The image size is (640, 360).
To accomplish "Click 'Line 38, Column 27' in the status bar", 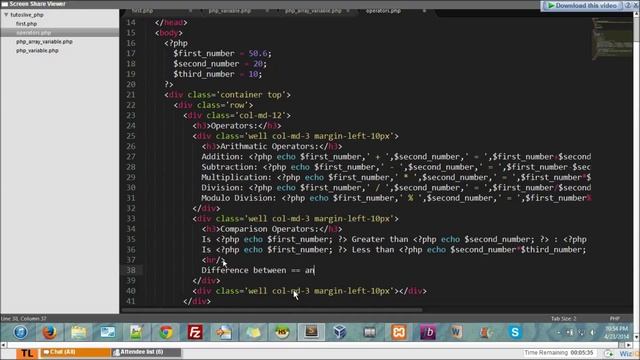I will (23, 319).
